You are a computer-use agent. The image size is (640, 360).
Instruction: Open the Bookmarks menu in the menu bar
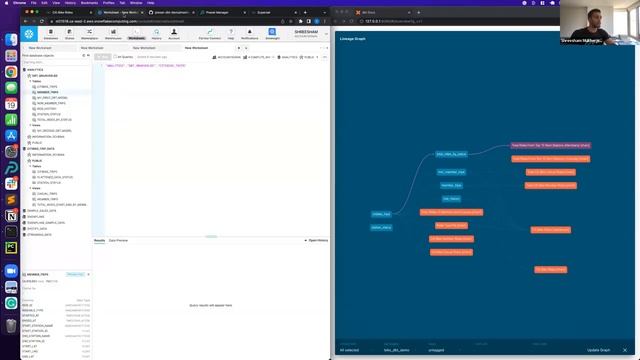(x=89, y=3)
